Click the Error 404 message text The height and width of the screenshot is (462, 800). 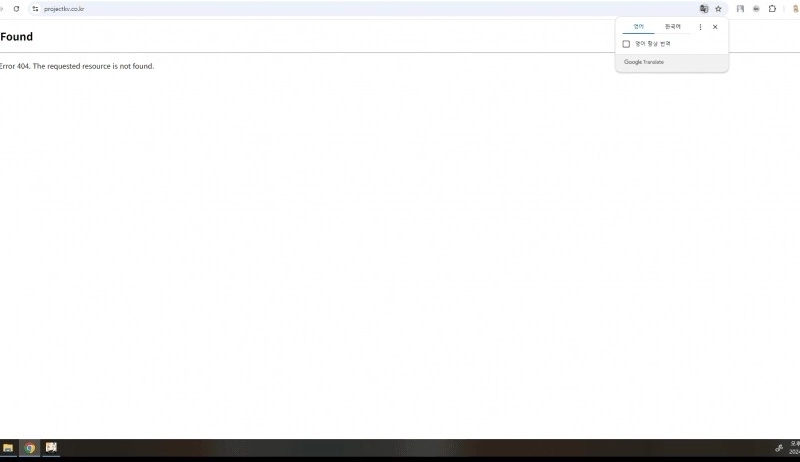click(x=78, y=66)
